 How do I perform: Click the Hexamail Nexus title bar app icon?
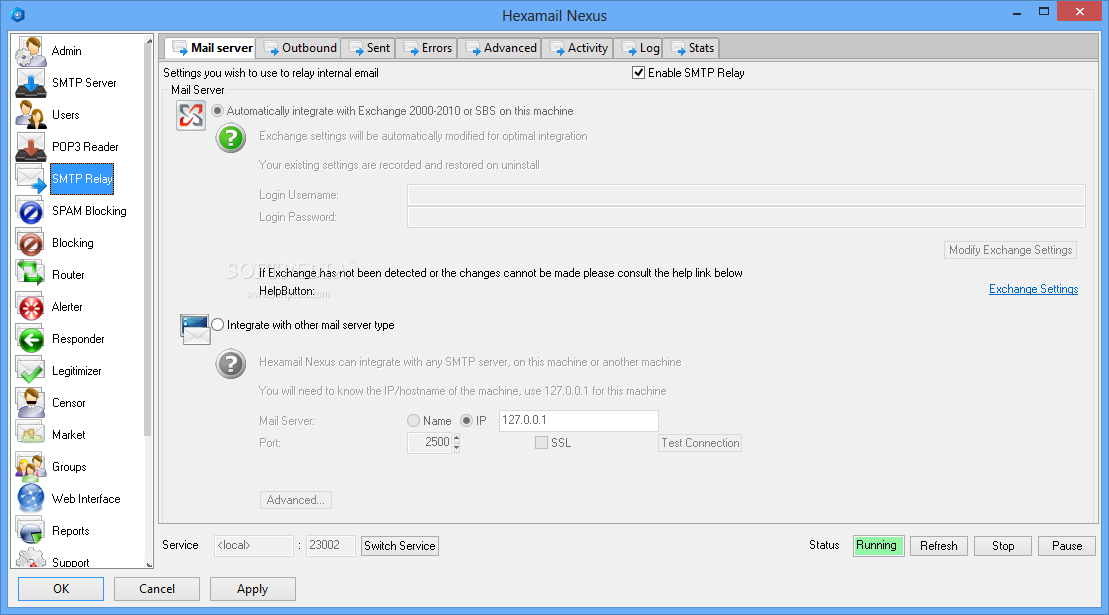pyautogui.click(x=18, y=14)
